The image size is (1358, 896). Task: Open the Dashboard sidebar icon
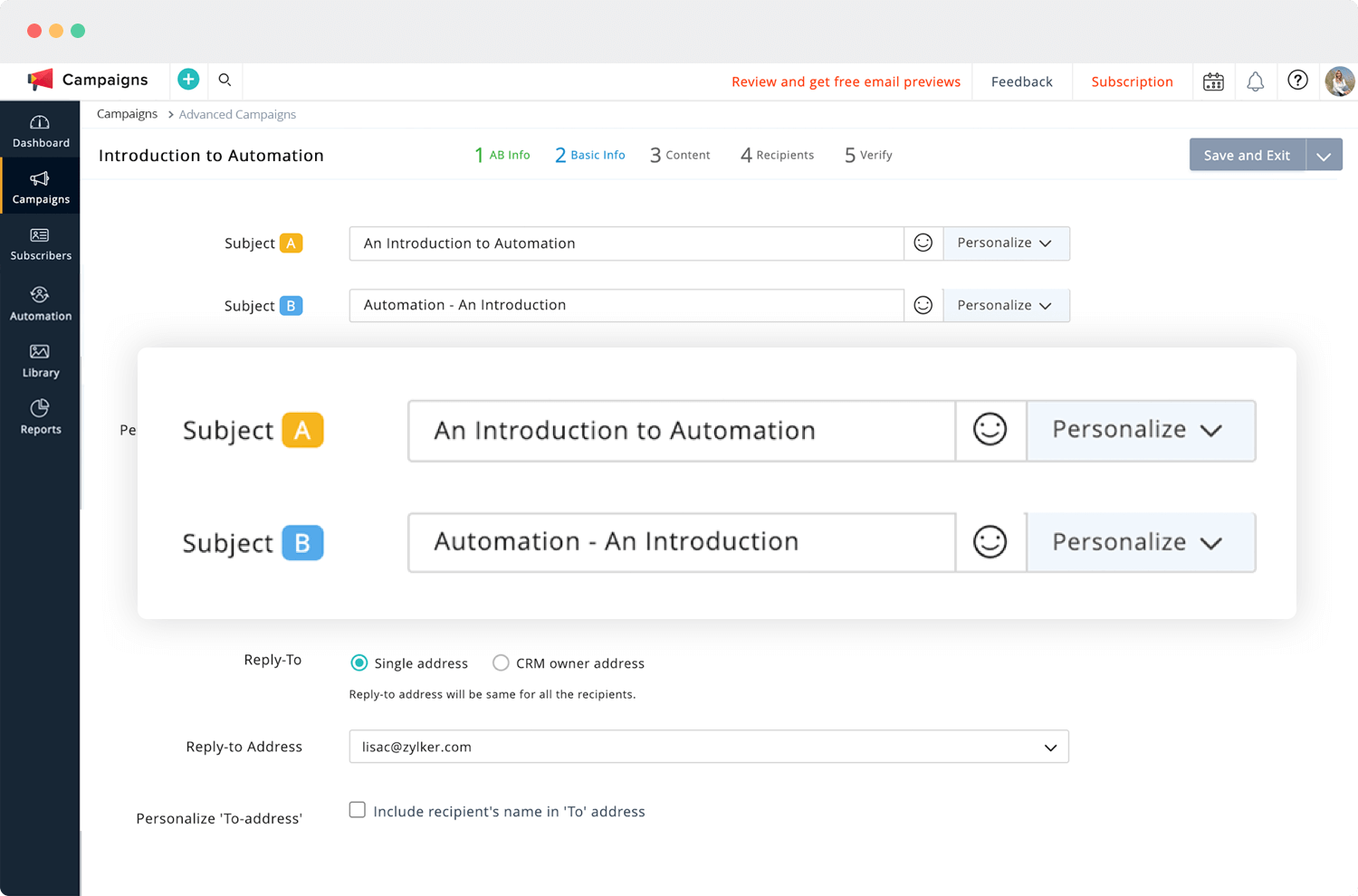click(40, 131)
